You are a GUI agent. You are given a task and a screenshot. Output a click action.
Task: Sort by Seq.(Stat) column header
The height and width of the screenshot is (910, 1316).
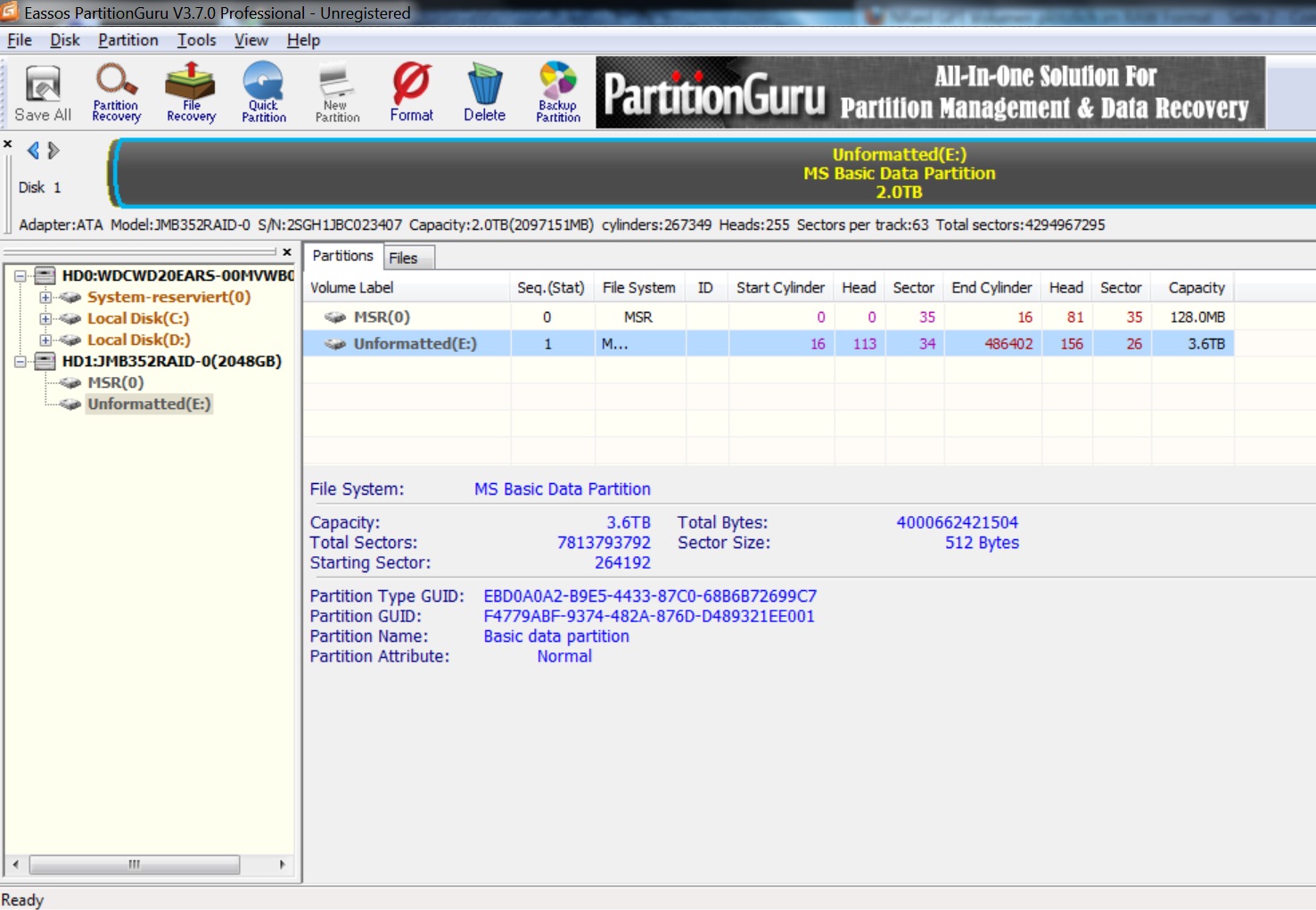coord(552,288)
